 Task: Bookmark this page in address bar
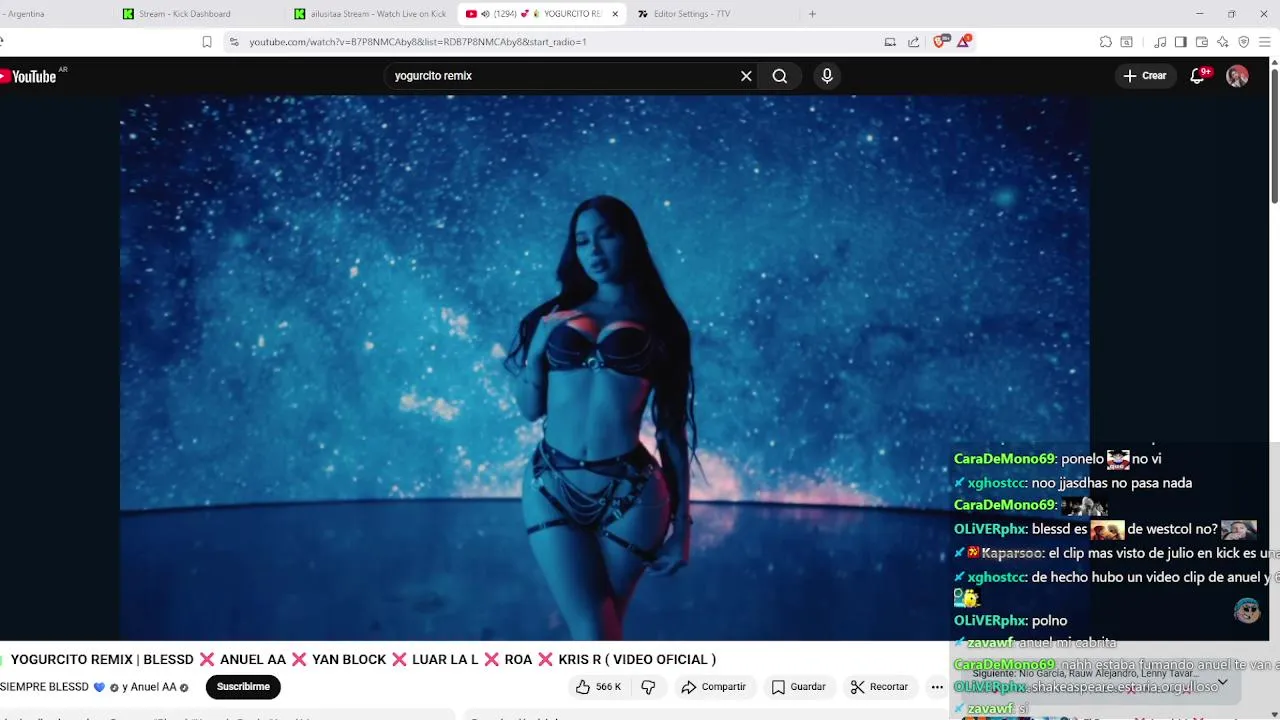point(207,42)
